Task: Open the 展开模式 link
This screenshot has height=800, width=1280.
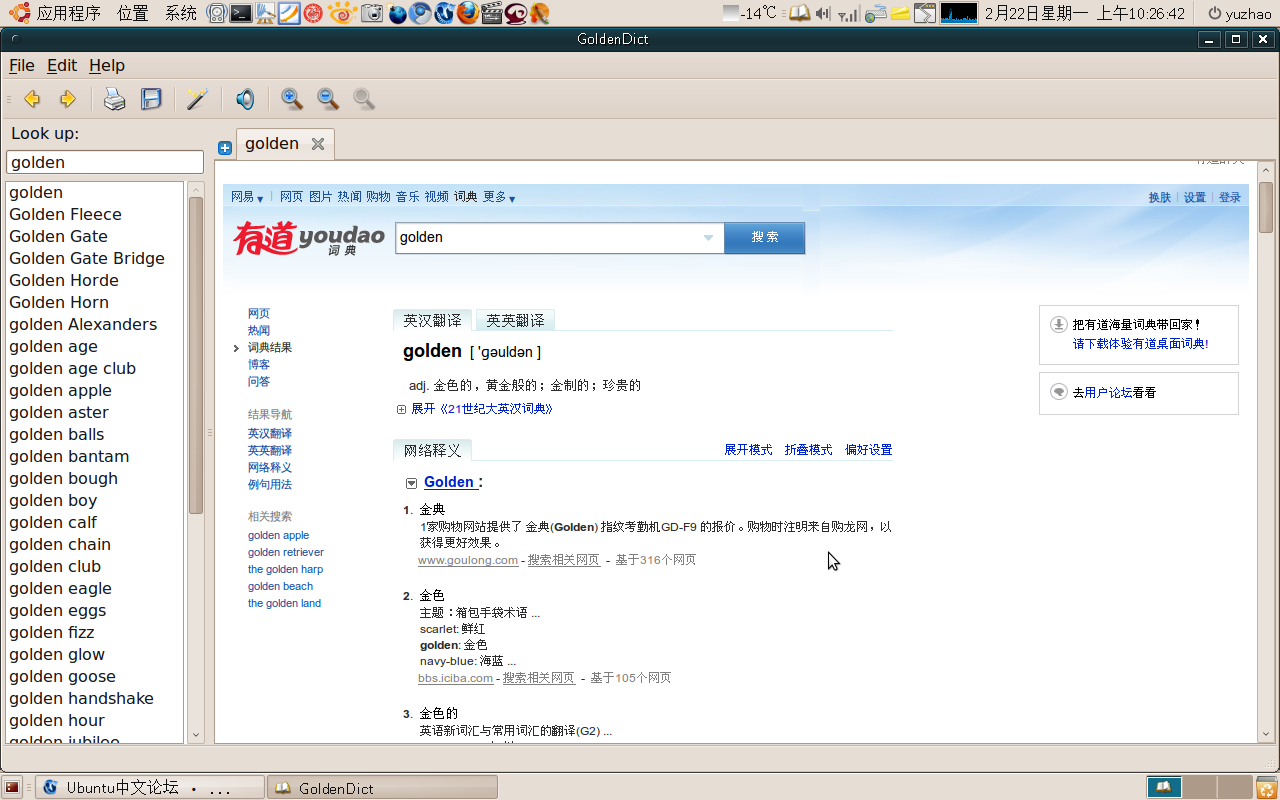Action: coord(748,450)
